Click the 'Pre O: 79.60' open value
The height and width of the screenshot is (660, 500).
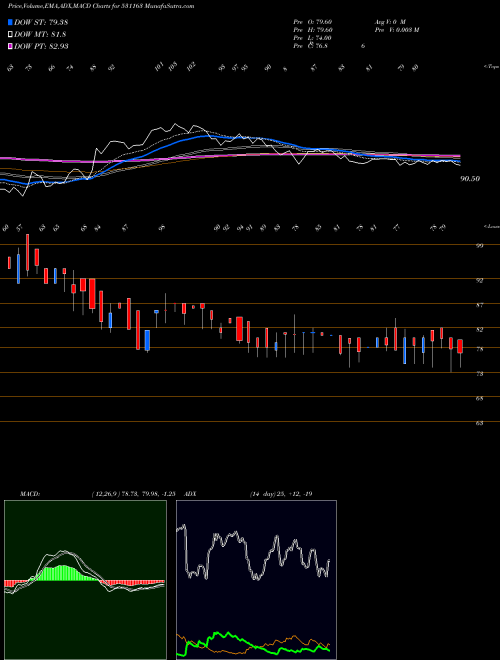[x=313, y=21]
